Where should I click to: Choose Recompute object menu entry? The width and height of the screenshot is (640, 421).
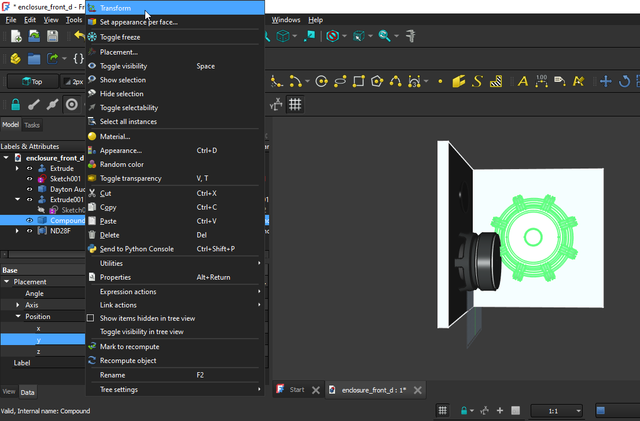(x=174, y=361)
